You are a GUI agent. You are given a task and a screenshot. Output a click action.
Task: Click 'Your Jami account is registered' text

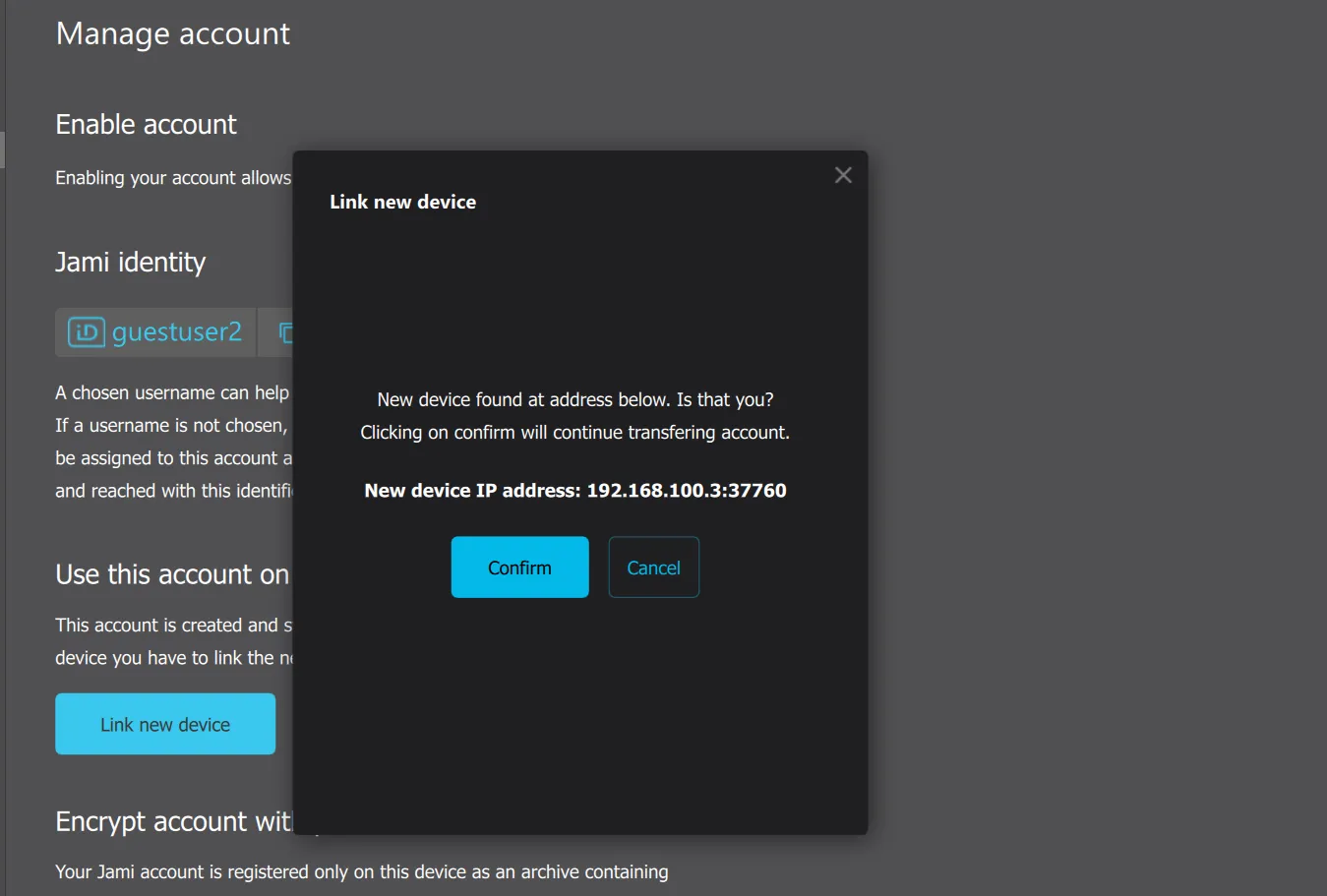pos(361,872)
